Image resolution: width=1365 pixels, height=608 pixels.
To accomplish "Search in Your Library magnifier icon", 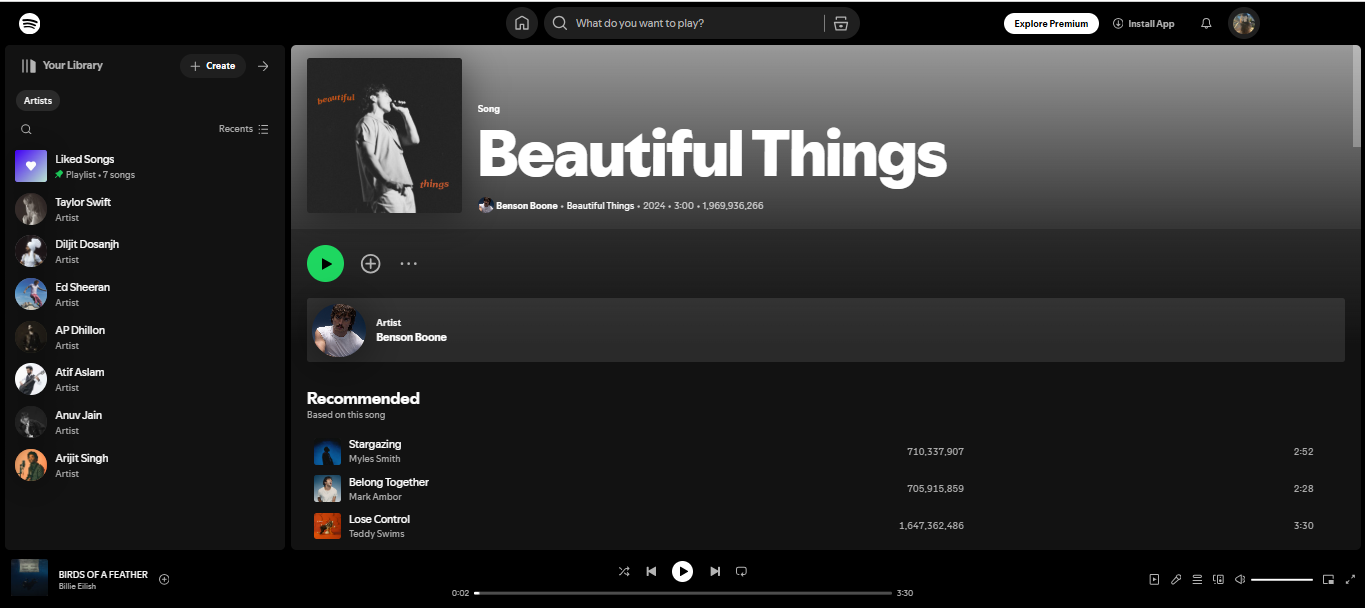I will tap(26, 129).
